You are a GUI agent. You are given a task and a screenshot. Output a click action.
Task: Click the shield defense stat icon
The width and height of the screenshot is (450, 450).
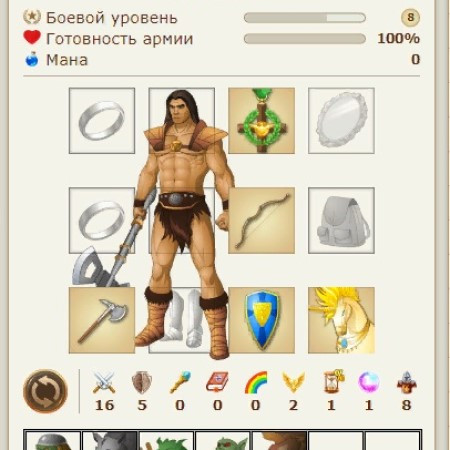142,382
